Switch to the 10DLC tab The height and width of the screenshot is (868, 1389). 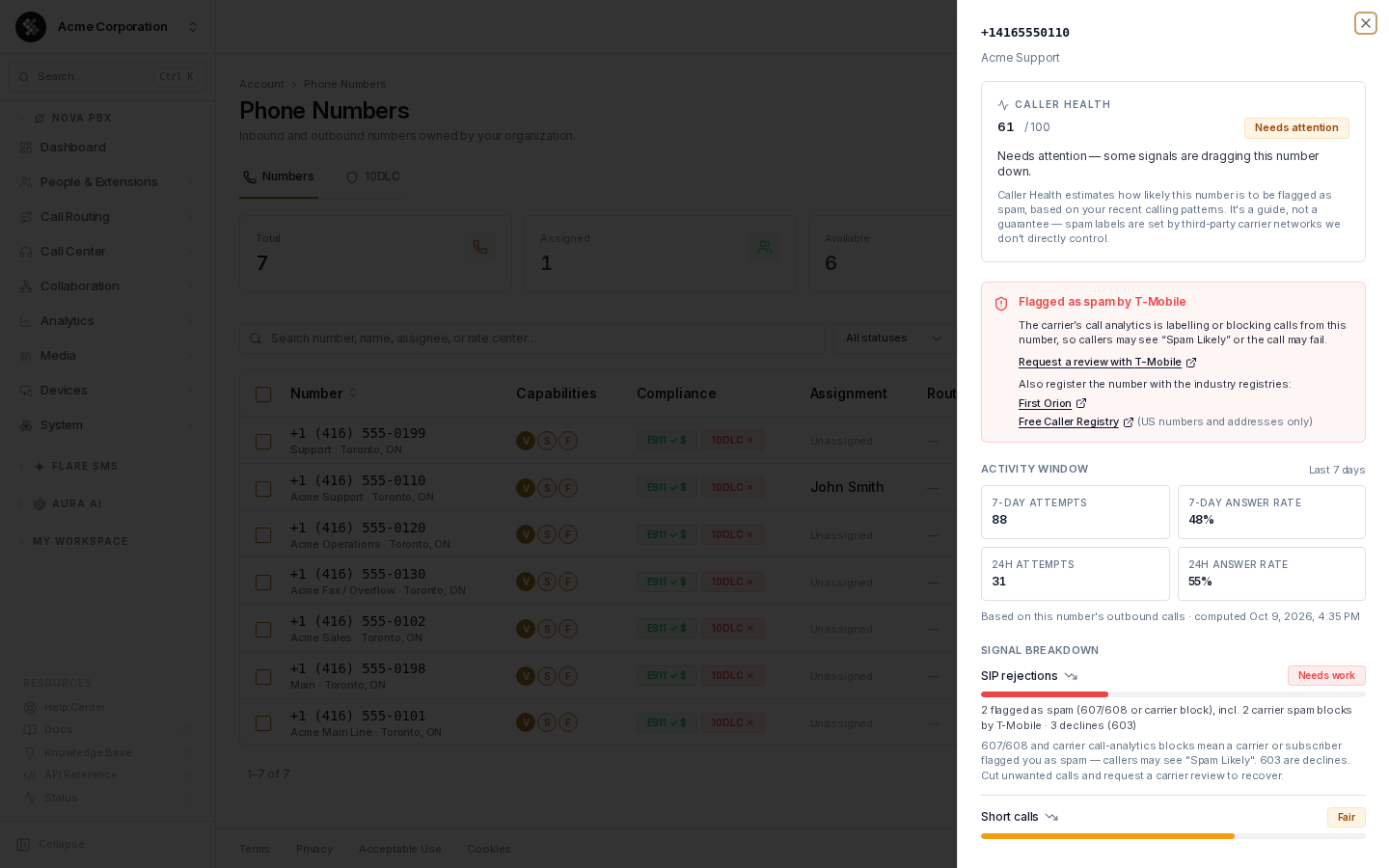373,176
